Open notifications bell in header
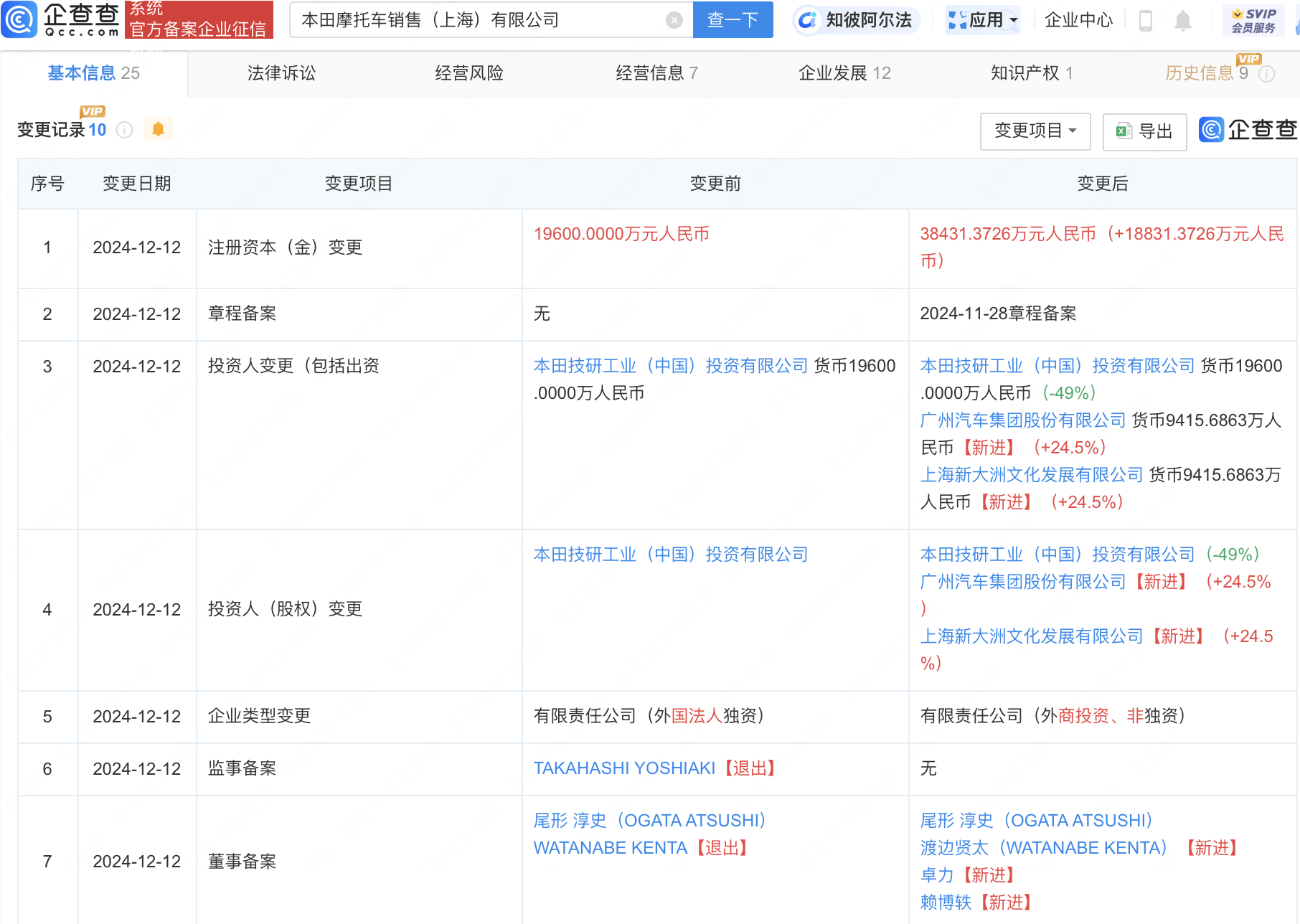1300x924 pixels. click(x=1183, y=21)
